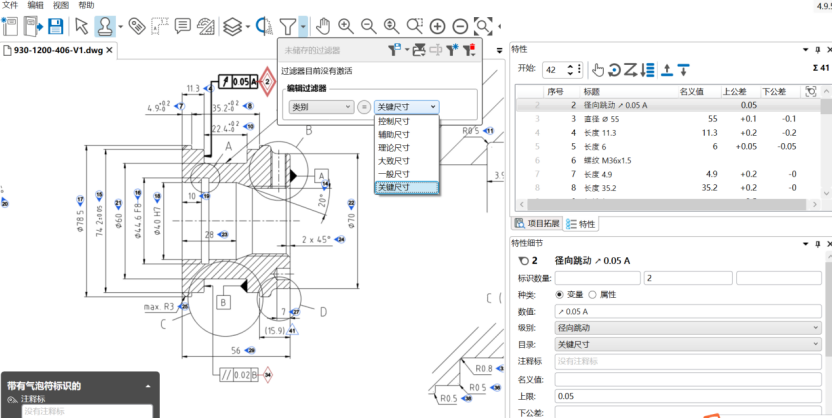Select the stamp tool icon
The image size is (832, 418).
point(104,25)
